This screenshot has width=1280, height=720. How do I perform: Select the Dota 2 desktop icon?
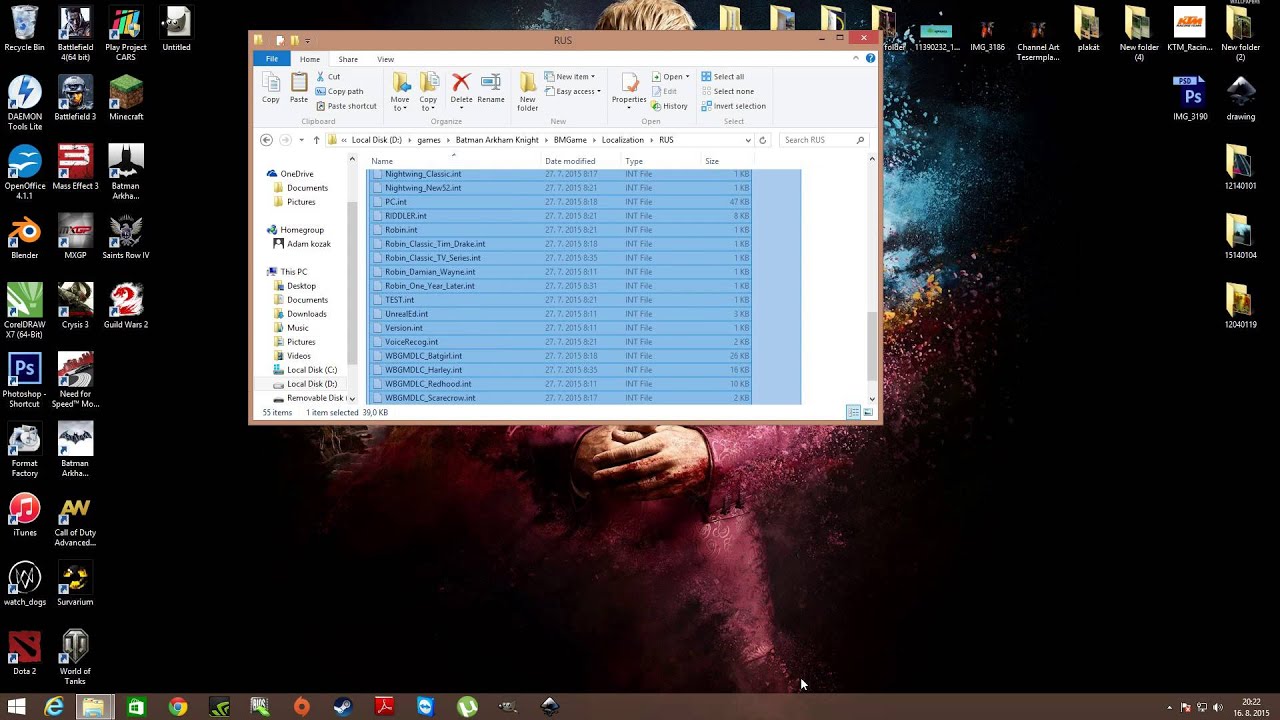coord(25,654)
